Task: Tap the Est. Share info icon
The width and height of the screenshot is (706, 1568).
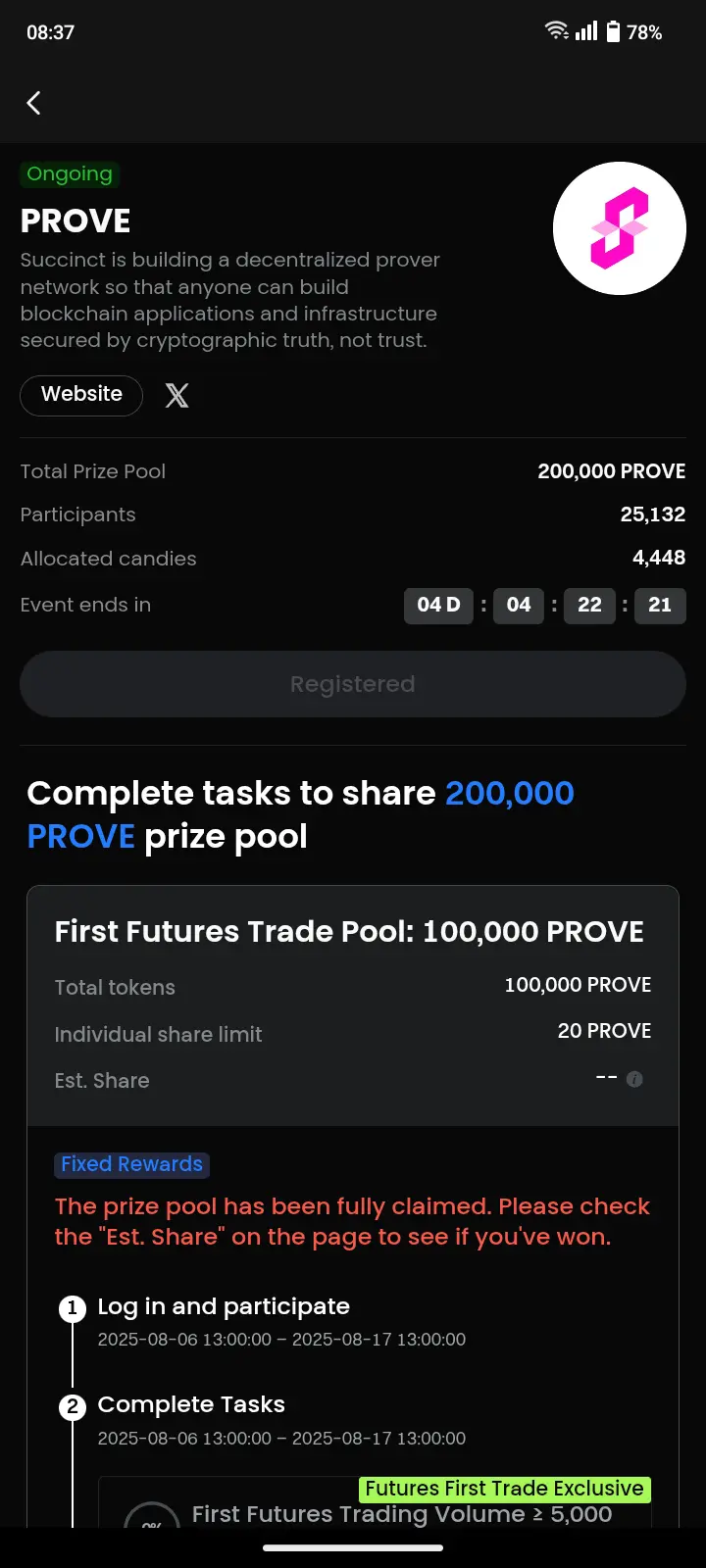Action: [x=634, y=1079]
